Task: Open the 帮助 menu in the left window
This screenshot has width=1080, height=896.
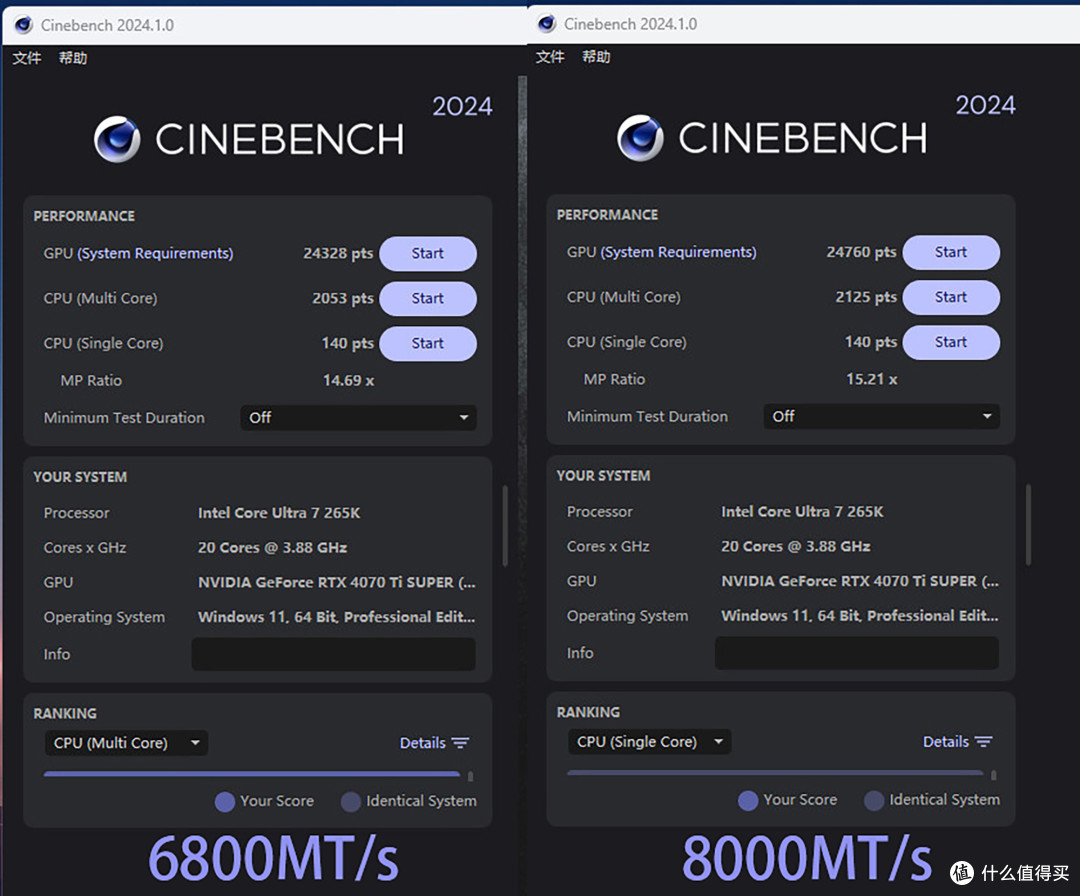Action: click(73, 58)
